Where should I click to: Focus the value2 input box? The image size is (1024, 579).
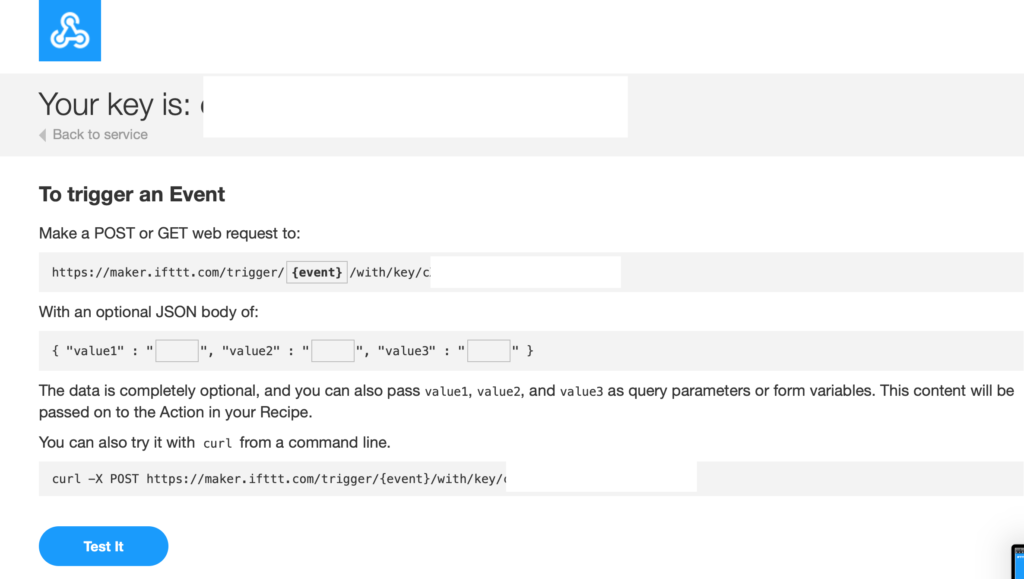[333, 351]
